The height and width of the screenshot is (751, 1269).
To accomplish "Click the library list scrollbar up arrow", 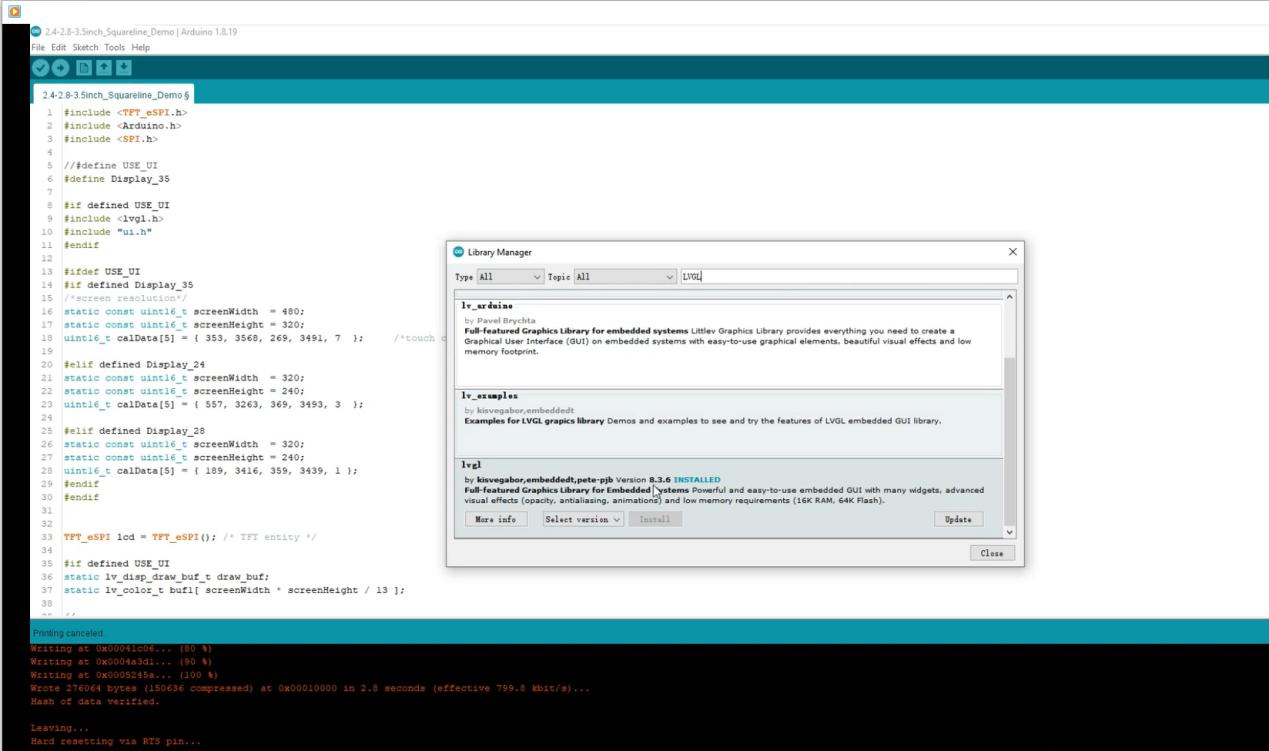I will [x=1009, y=298].
